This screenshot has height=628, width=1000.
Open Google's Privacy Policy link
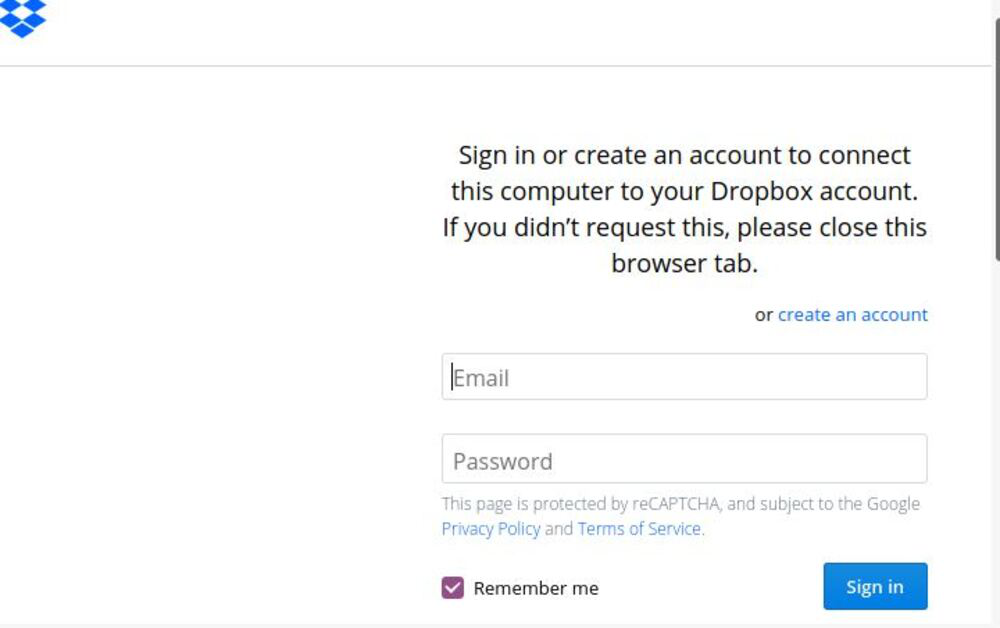coord(490,529)
